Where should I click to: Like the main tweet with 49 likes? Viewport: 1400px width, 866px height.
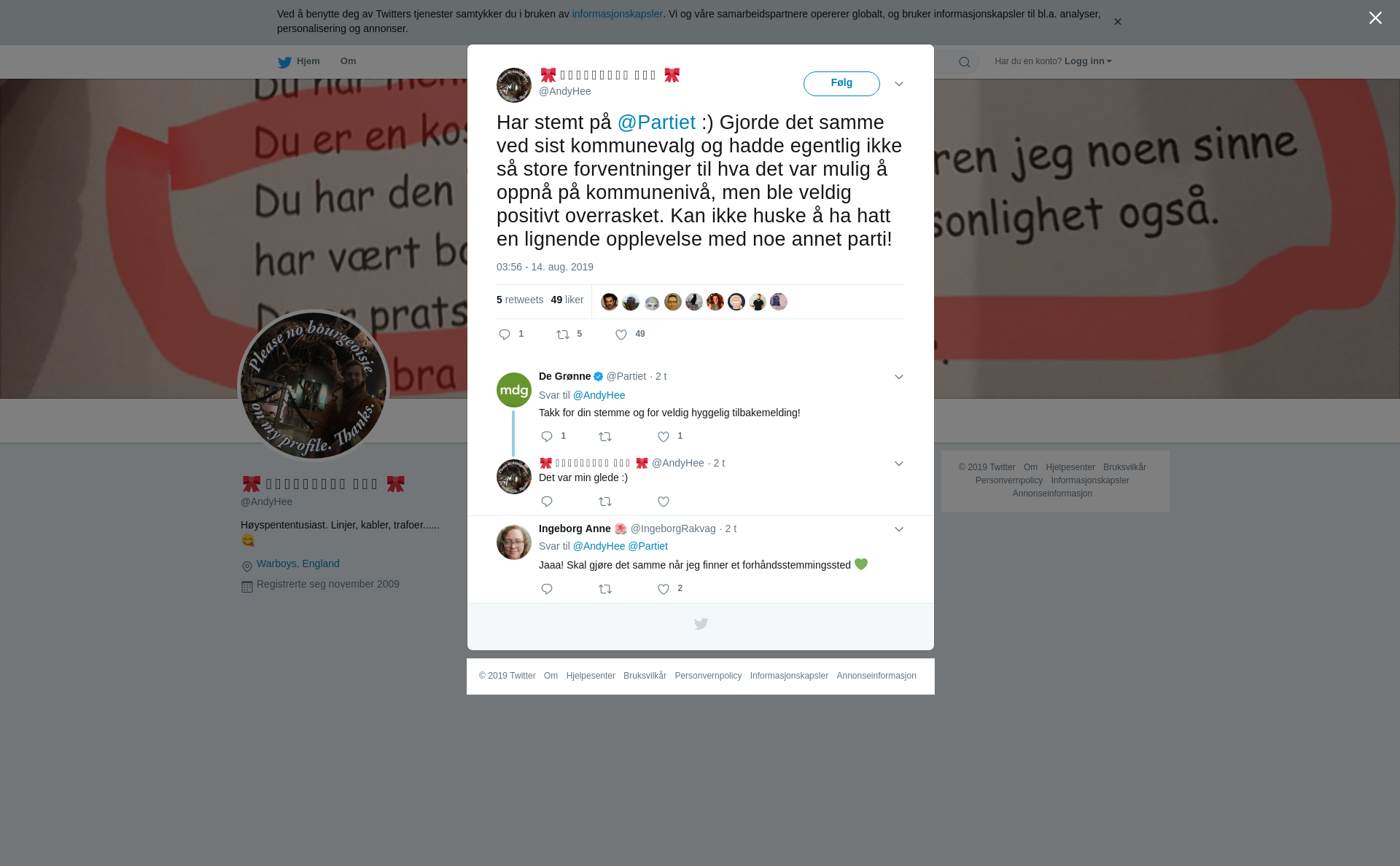tap(621, 335)
